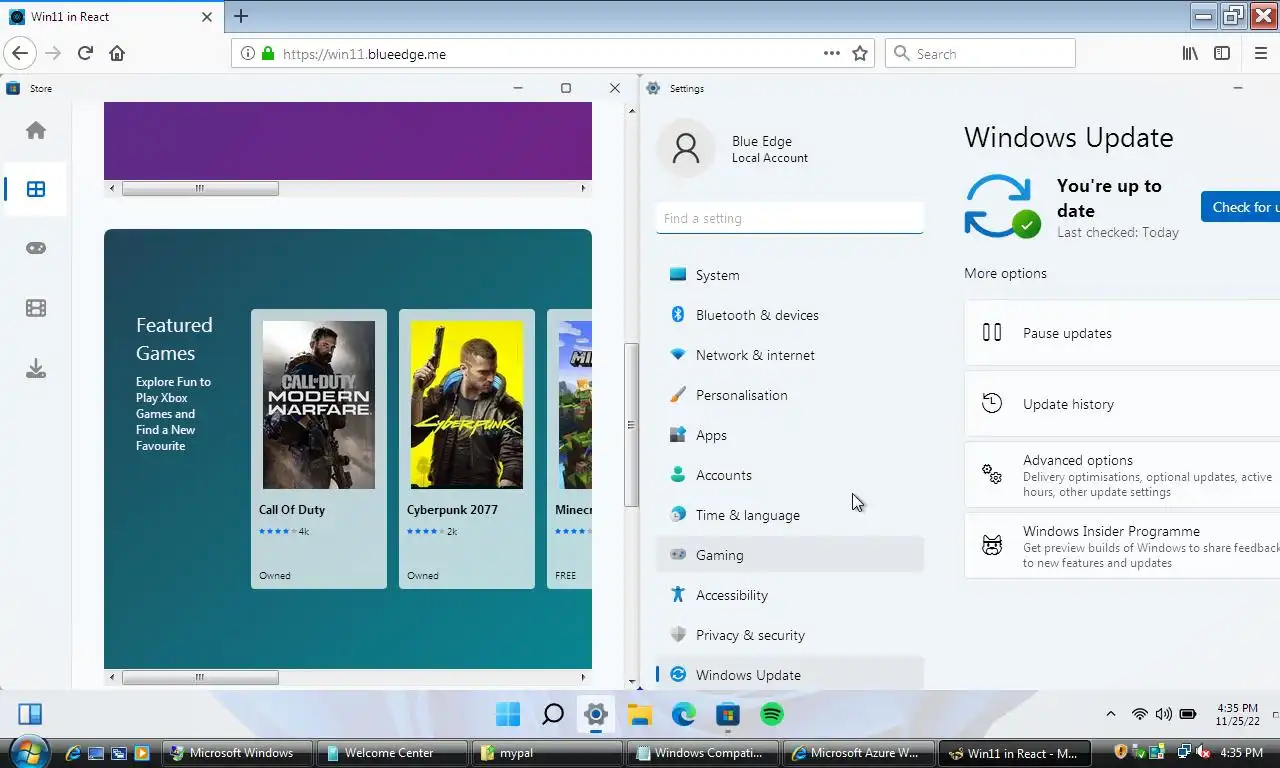Open Network & internet settings
The image size is (1280, 768).
pos(790,355)
